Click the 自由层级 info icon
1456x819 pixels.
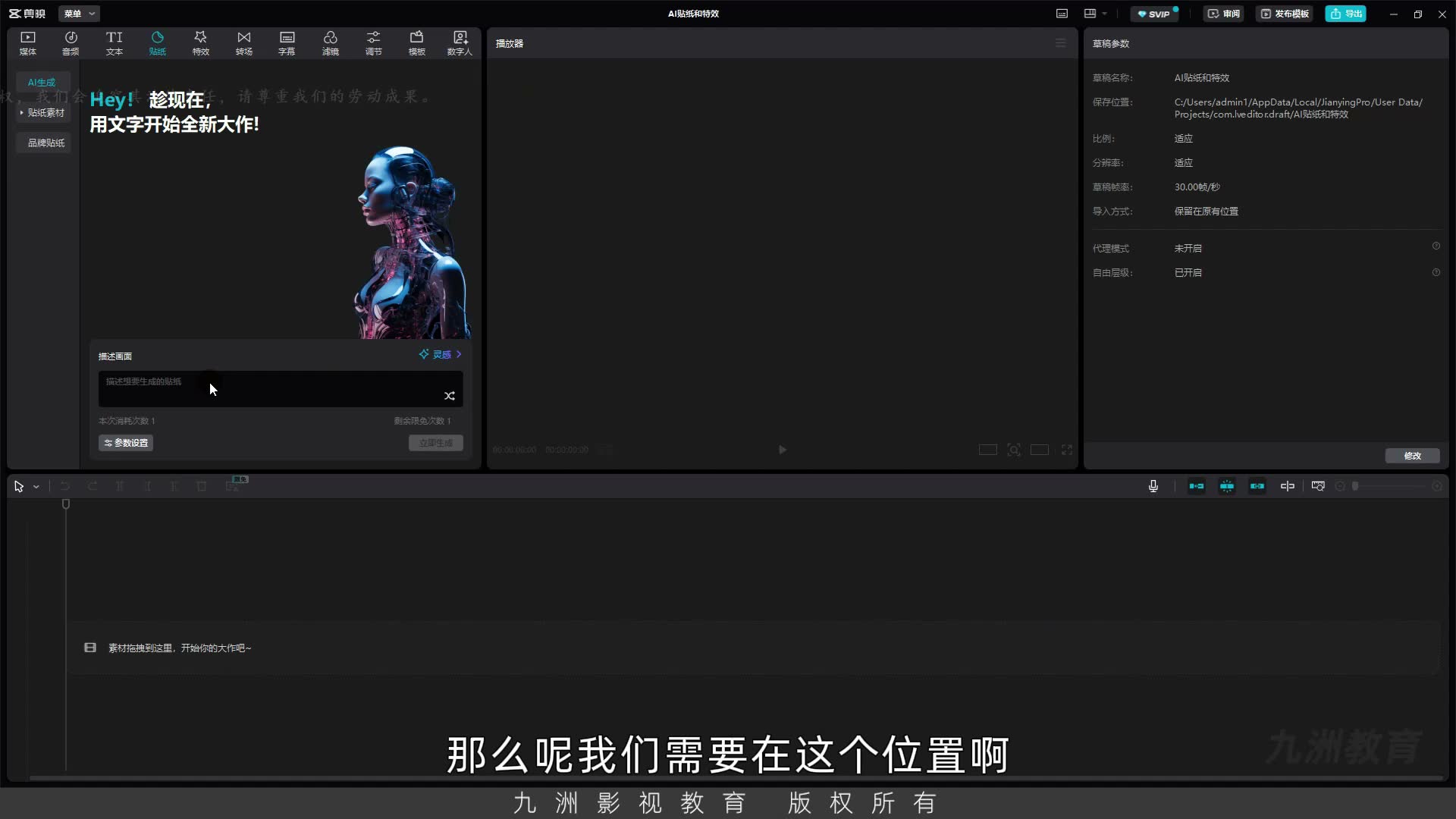1436,272
